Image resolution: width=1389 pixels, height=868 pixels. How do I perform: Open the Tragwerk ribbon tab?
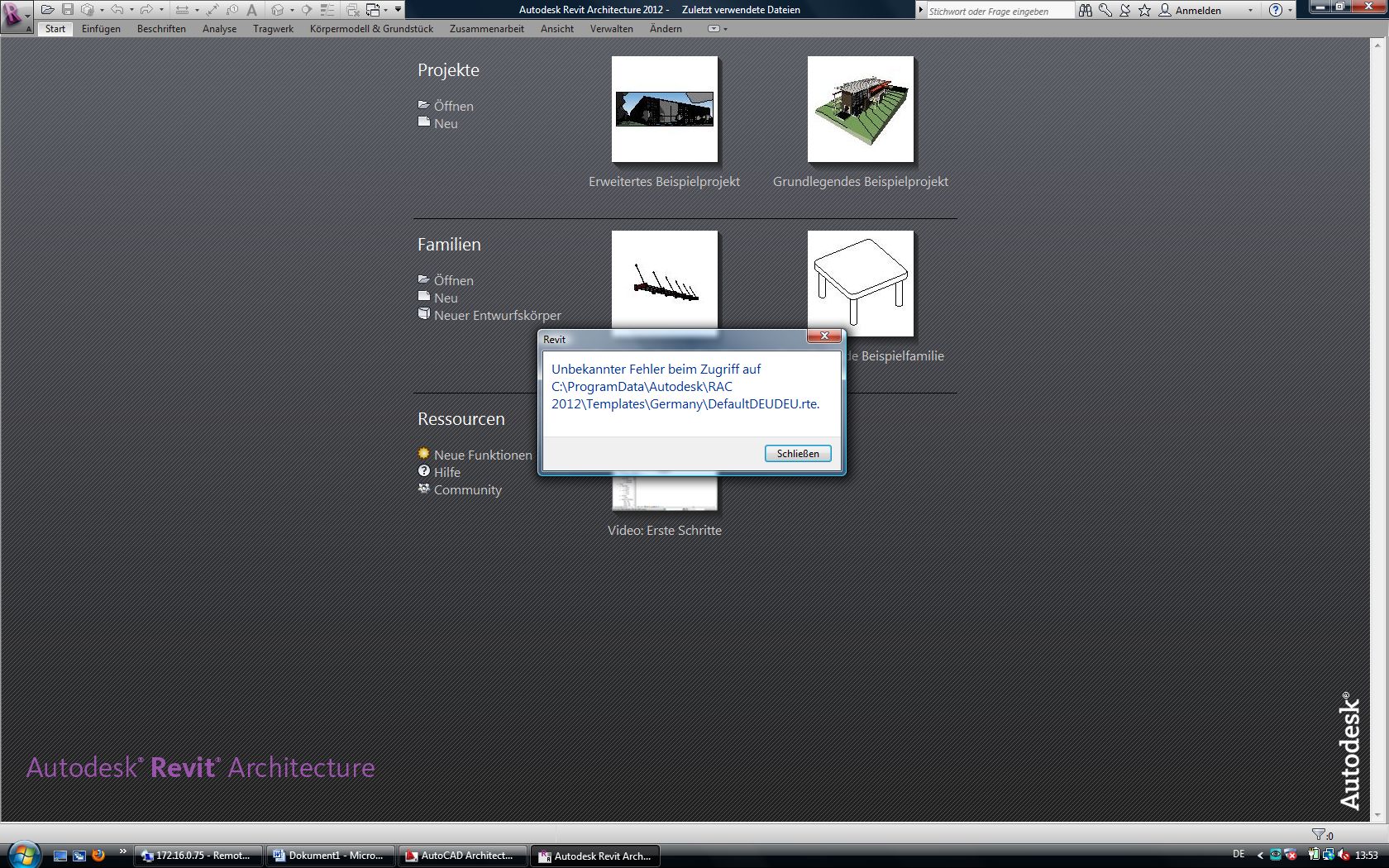(273, 29)
